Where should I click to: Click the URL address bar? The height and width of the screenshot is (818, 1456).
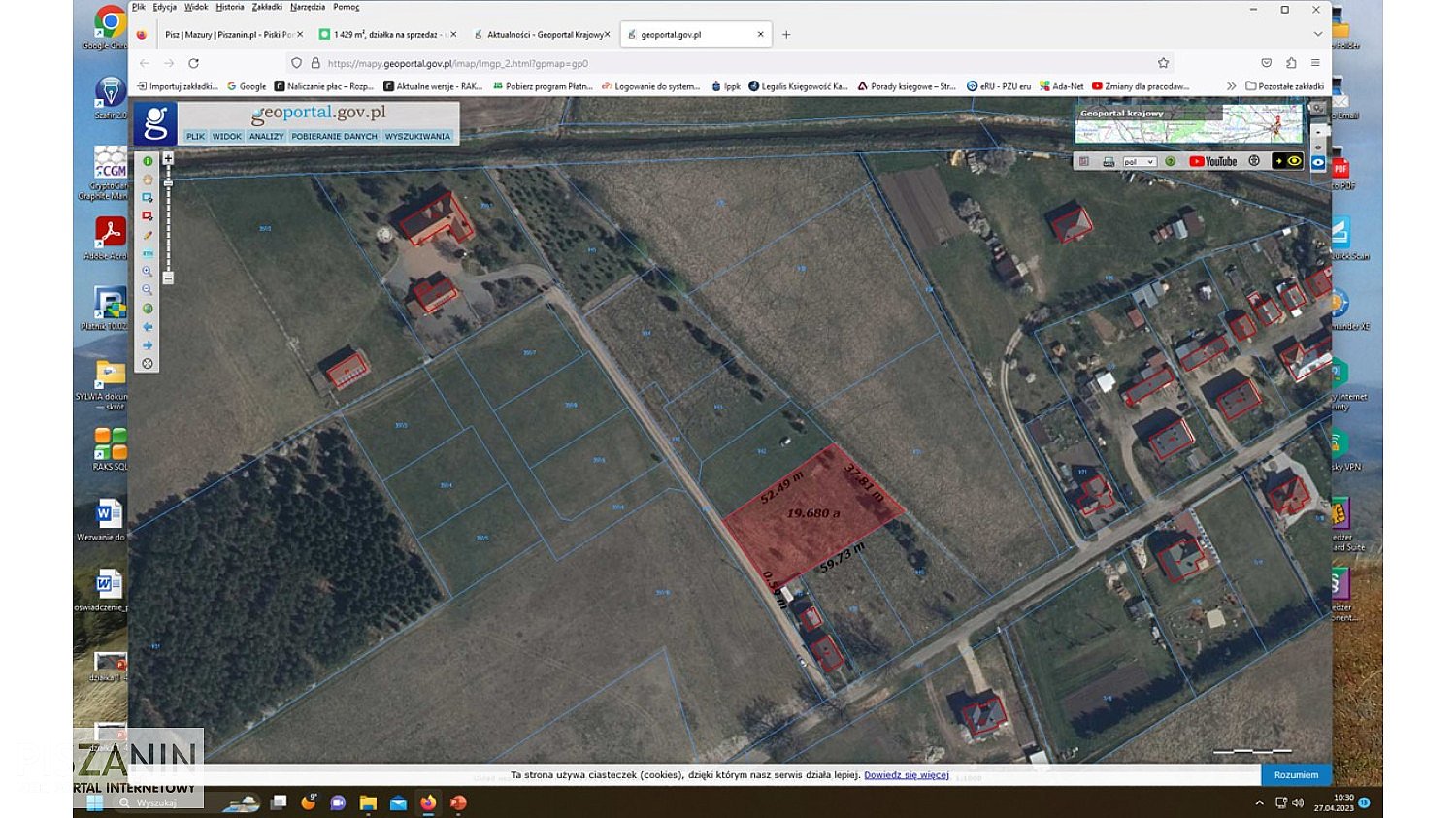pos(728,63)
